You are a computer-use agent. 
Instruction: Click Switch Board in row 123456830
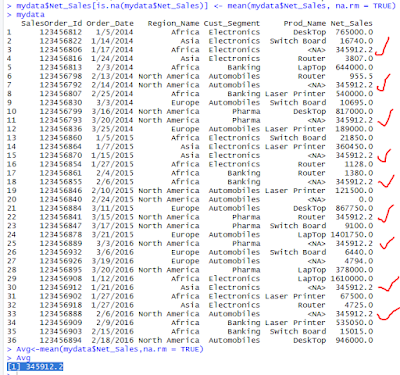[298, 102]
